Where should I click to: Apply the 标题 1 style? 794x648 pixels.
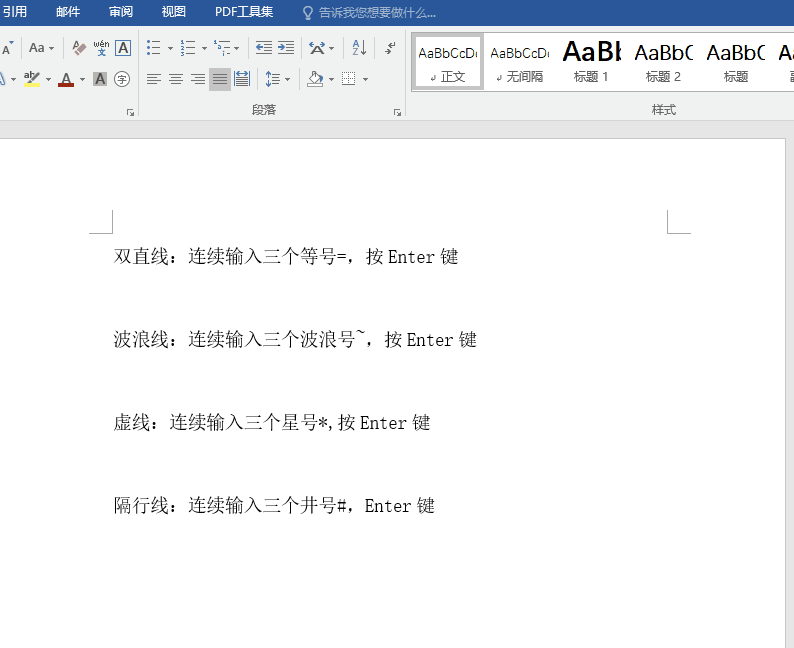pyautogui.click(x=591, y=62)
